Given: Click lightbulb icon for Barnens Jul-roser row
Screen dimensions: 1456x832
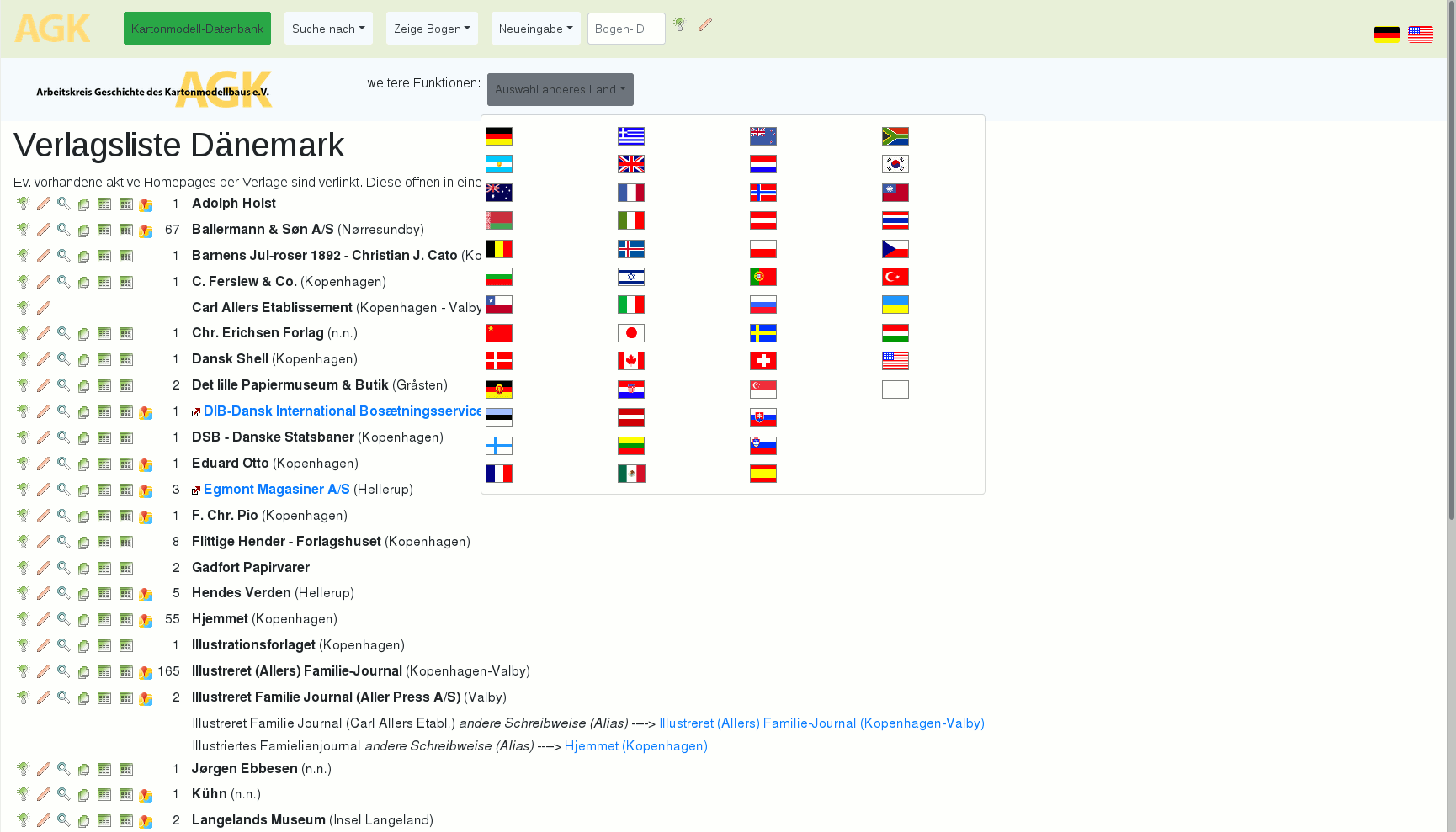Looking at the screenshot, I should coord(23,256).
